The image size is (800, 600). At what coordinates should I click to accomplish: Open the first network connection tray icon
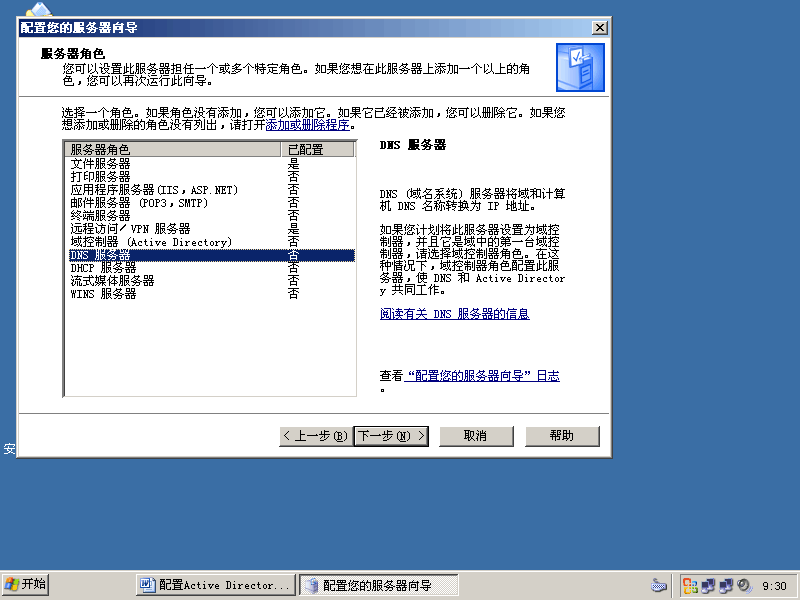click(708, 585)
